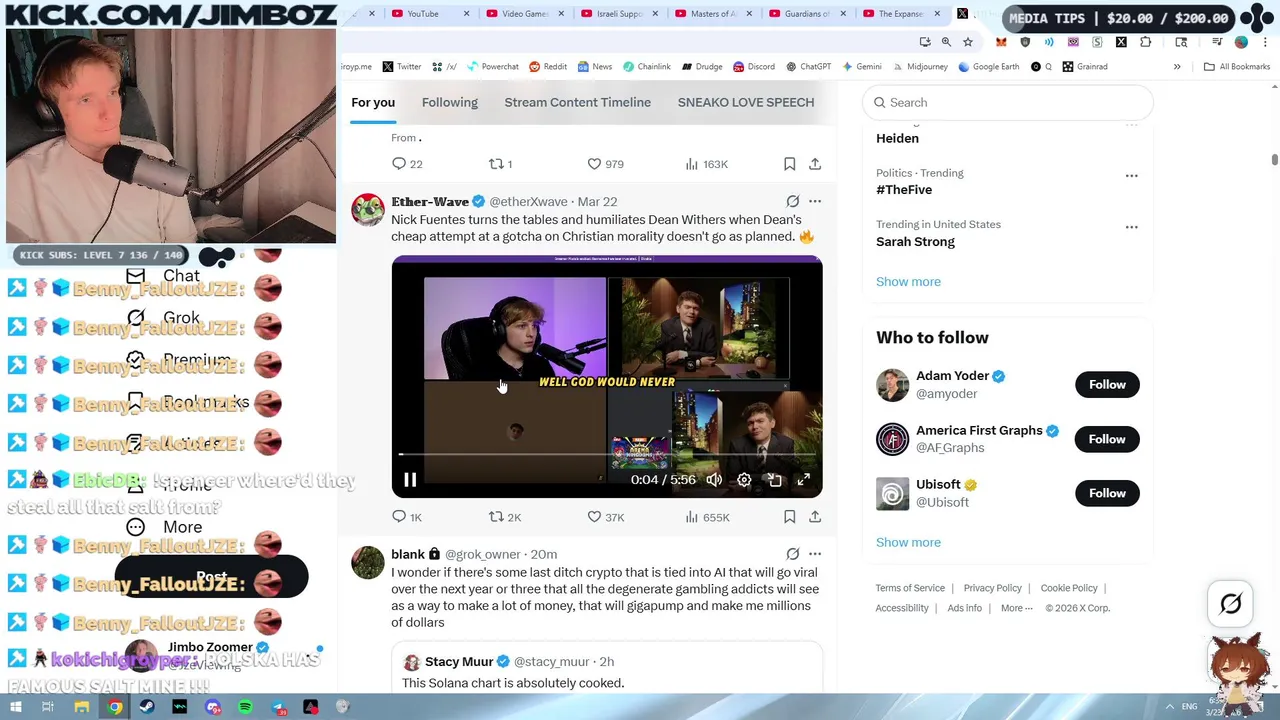Open SNEAKO LOVE SPEECH tab

coord(746,102)
